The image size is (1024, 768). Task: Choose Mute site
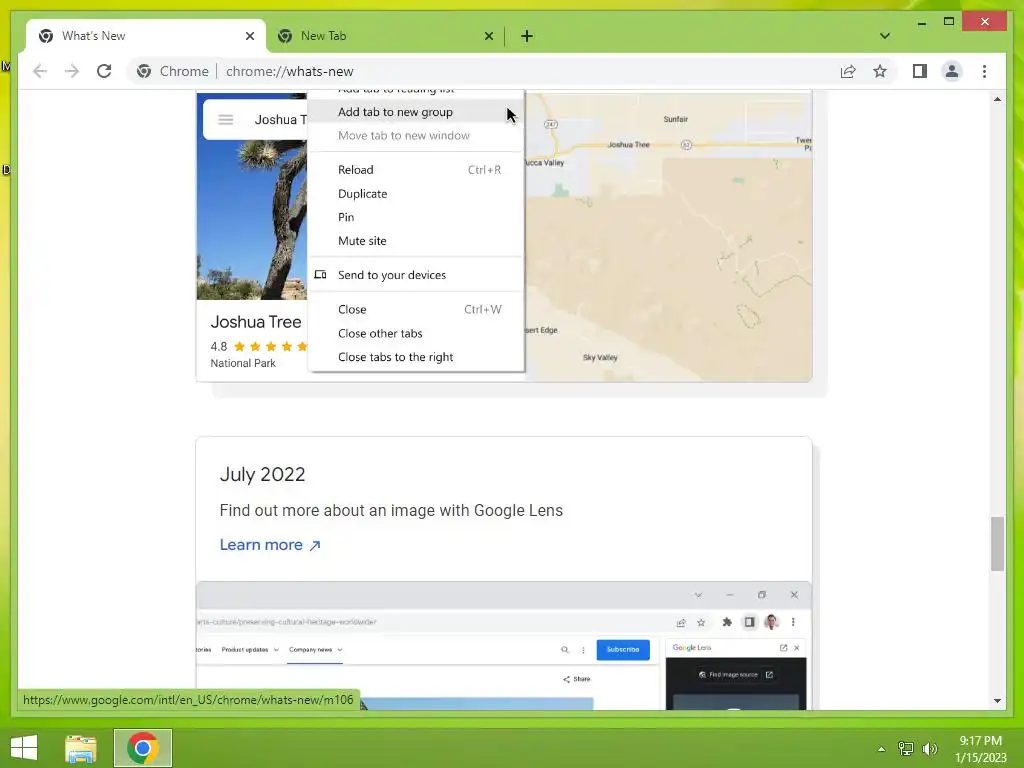[416, 240]
